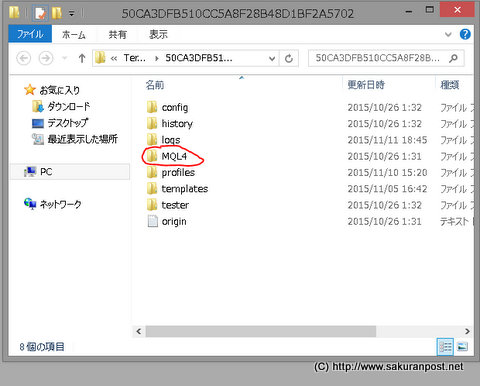480x386 pixels.
Task: Go forward with the forward arrow
Action: (x=46, y=58)
